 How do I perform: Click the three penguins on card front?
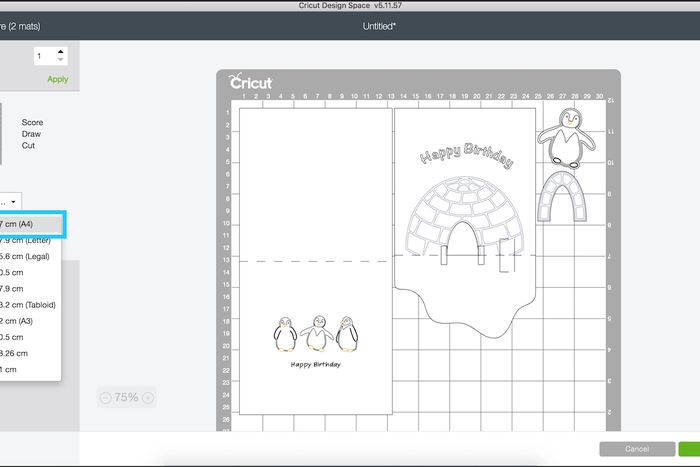315,334
